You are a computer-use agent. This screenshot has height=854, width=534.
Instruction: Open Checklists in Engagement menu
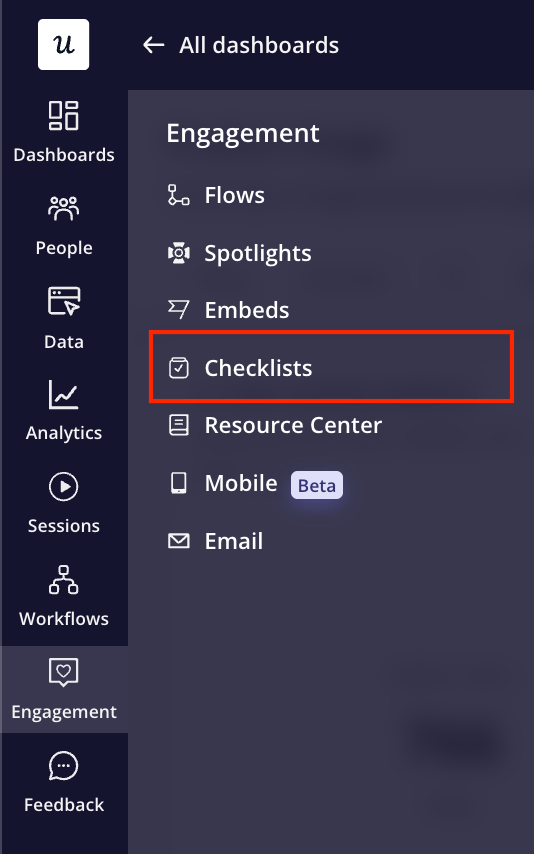(x=258, y=368)
